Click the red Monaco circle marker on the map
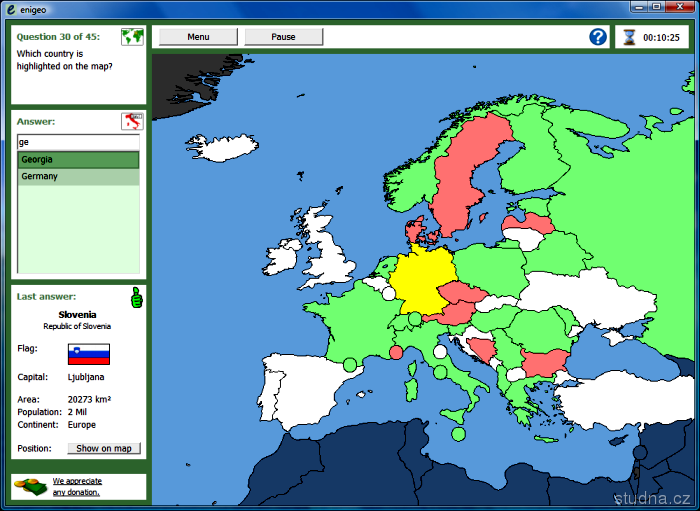 396,352
